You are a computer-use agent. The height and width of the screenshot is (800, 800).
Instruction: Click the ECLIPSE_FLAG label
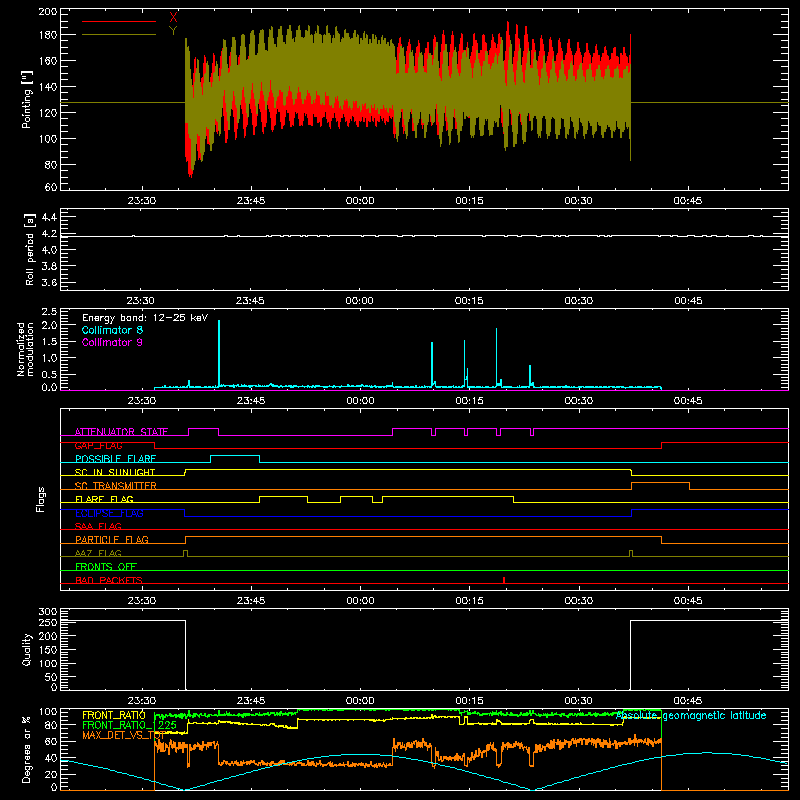coord(109,513)
